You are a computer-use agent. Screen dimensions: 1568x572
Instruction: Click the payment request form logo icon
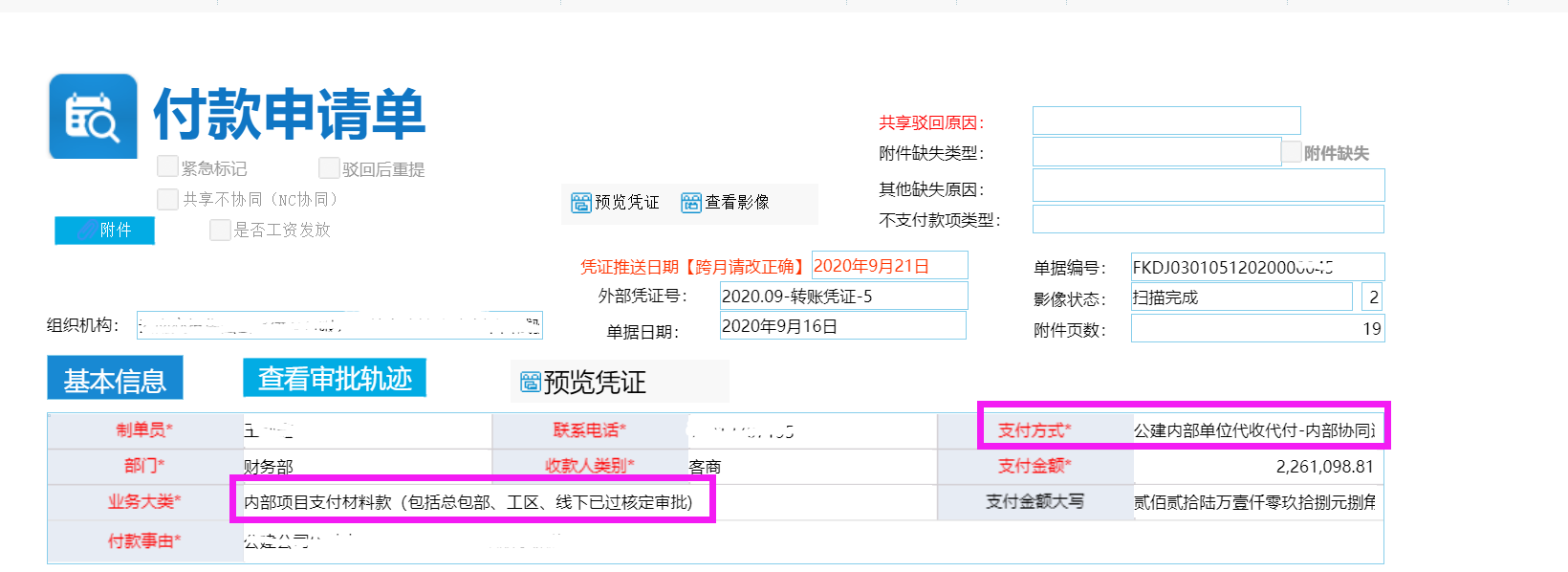93,117
